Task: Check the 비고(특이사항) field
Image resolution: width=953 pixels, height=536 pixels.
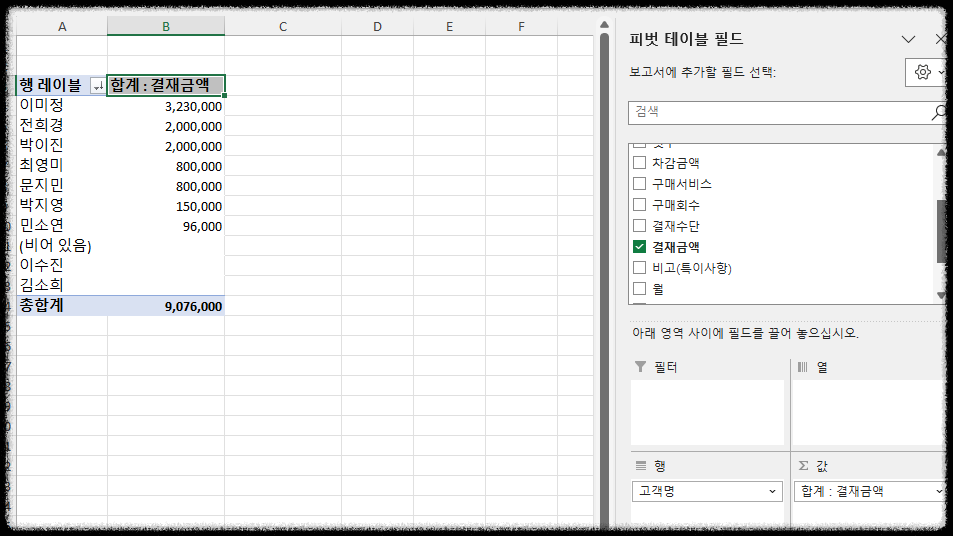Action: coord(639,267)
